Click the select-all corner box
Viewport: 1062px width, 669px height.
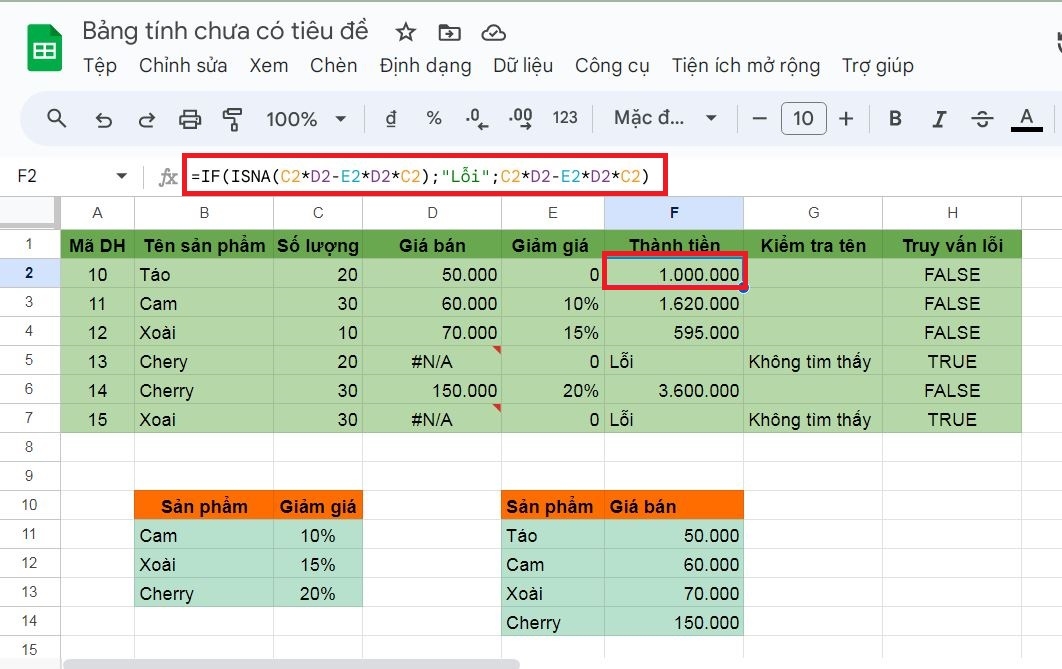(29, 212)
